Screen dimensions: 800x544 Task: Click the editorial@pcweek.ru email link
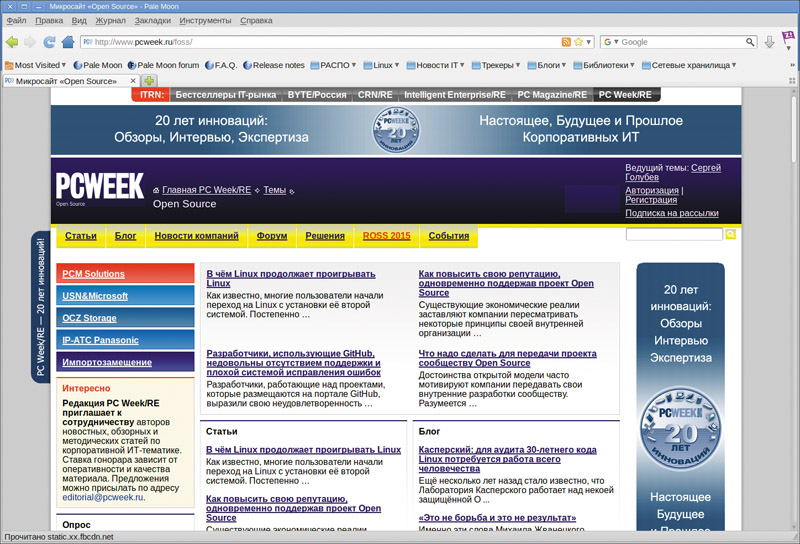103,497
